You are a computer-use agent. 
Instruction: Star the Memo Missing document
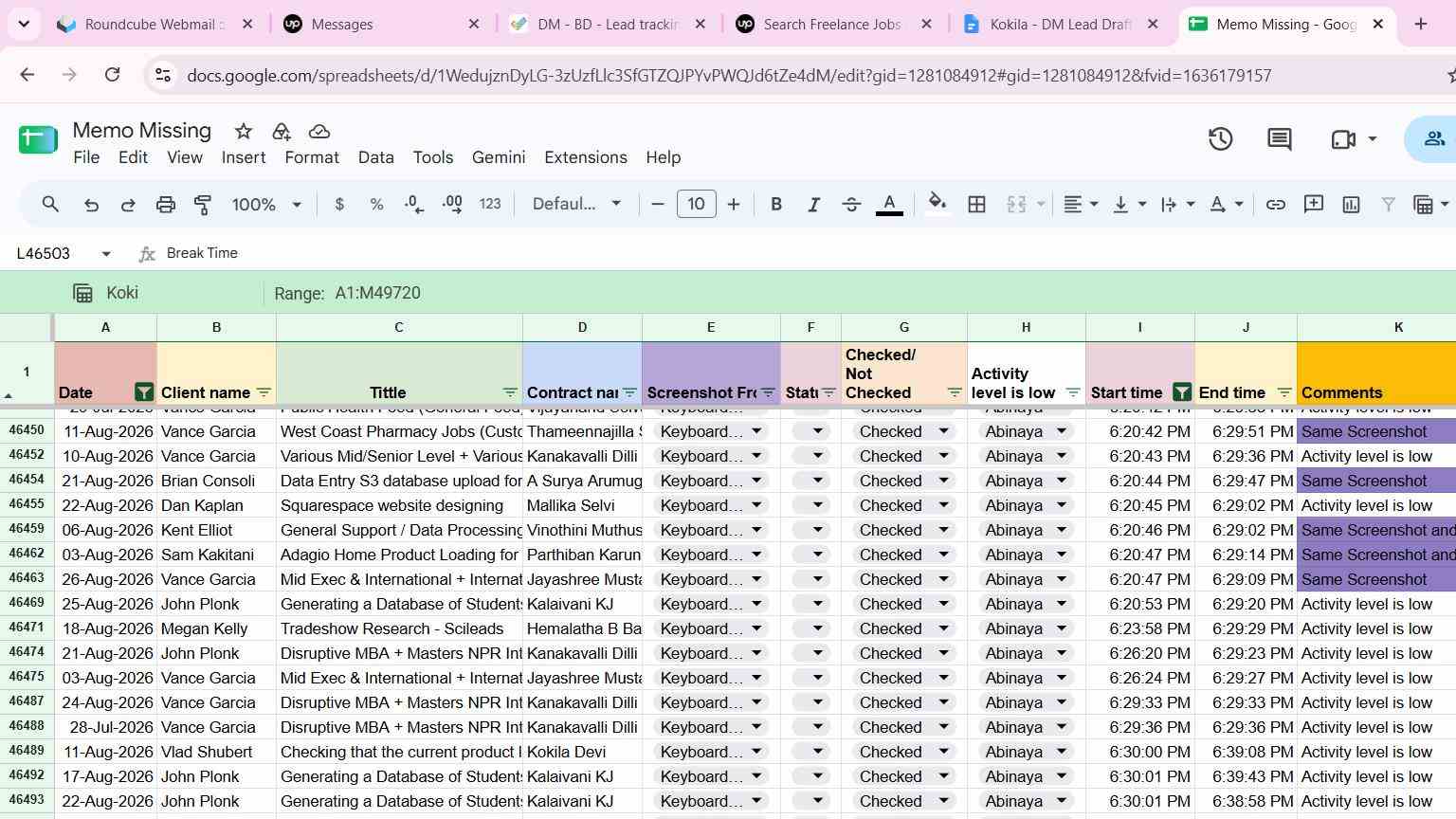click(x=244, y=131)
